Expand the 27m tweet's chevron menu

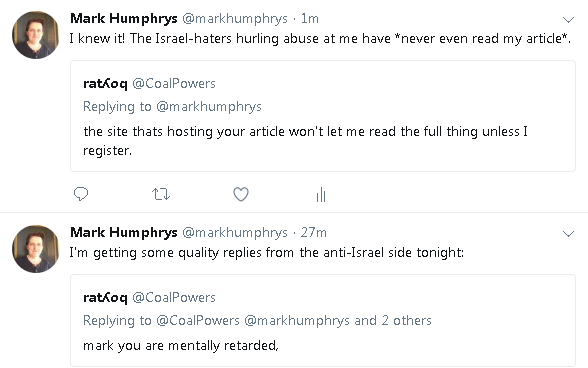click(568, 234)
